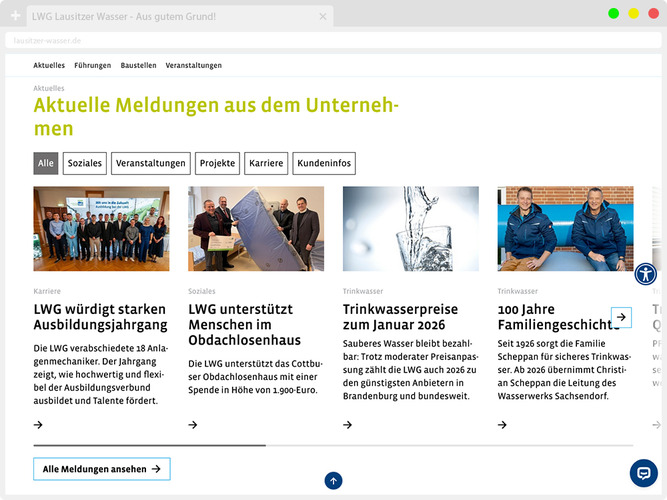
Task: Select the Alle filter
Action: pyautogui.click(x=46, y=163)
